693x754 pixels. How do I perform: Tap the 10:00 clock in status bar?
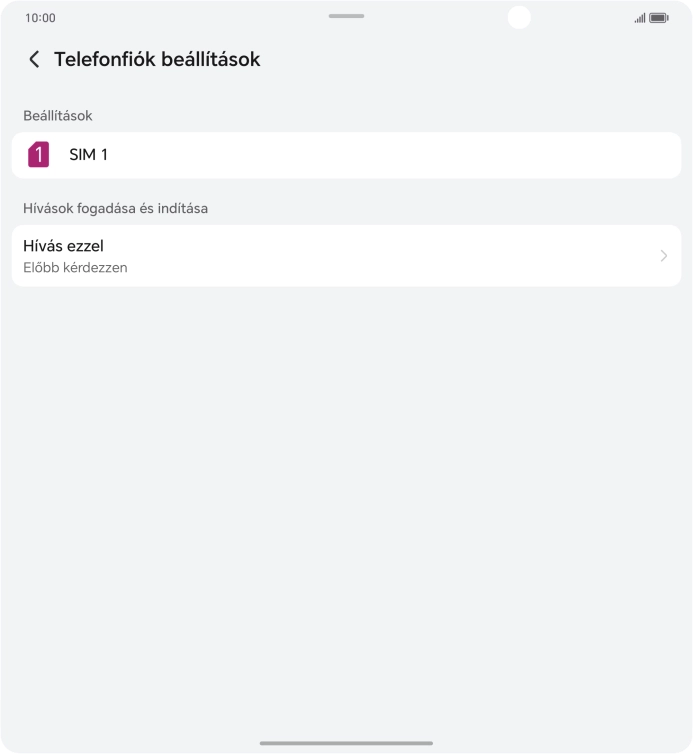point(40,18)
